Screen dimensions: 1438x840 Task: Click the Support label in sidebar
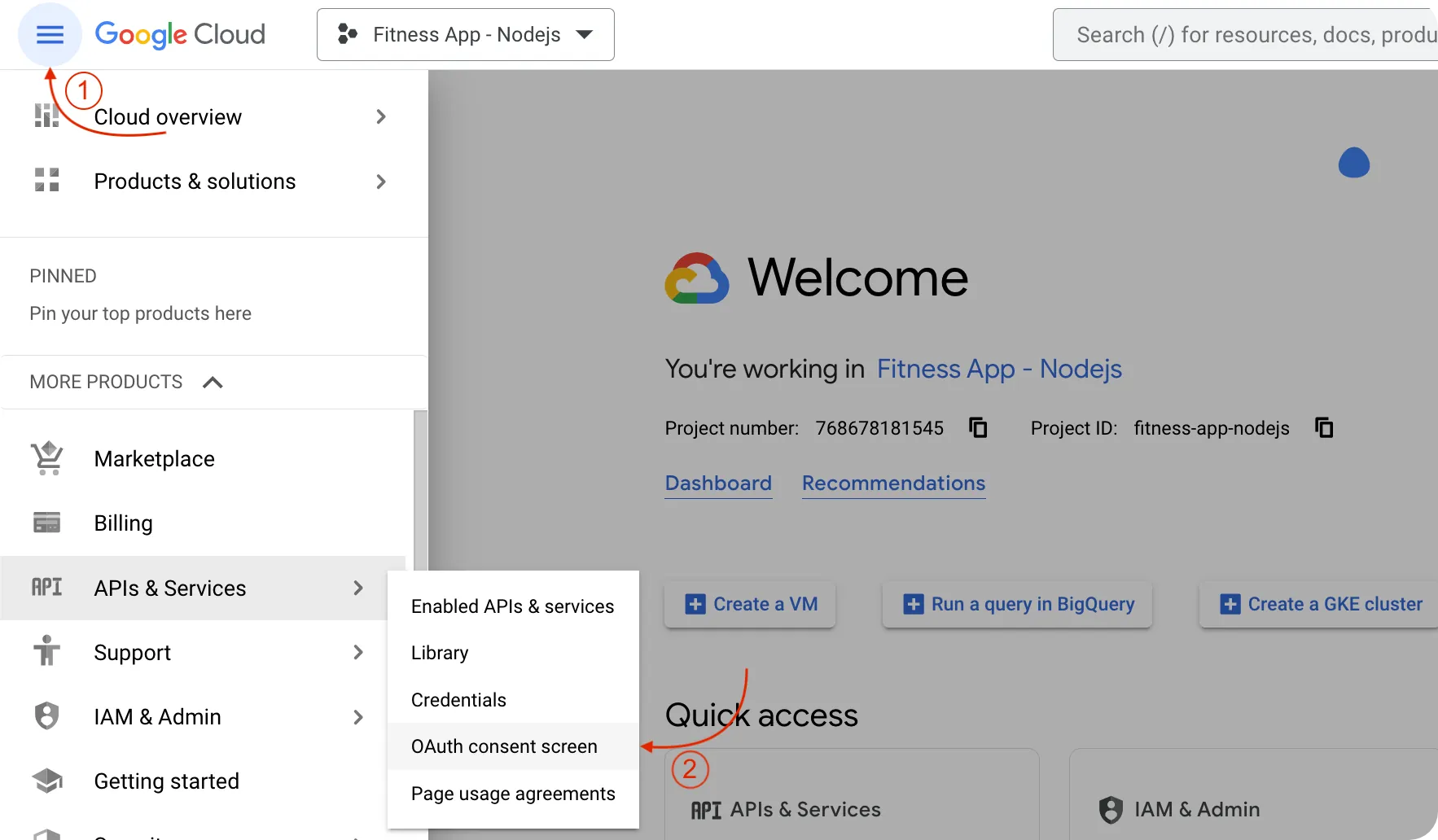click(x=132, y=653)
